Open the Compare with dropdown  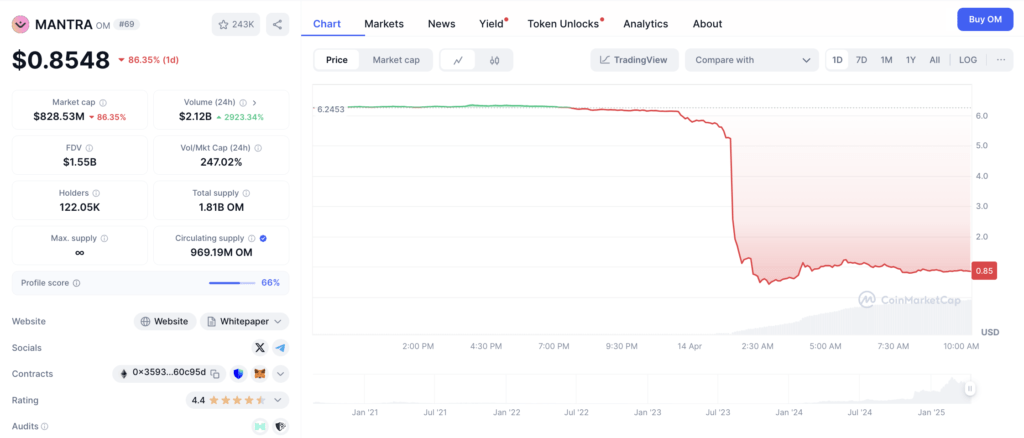[752, 60]
